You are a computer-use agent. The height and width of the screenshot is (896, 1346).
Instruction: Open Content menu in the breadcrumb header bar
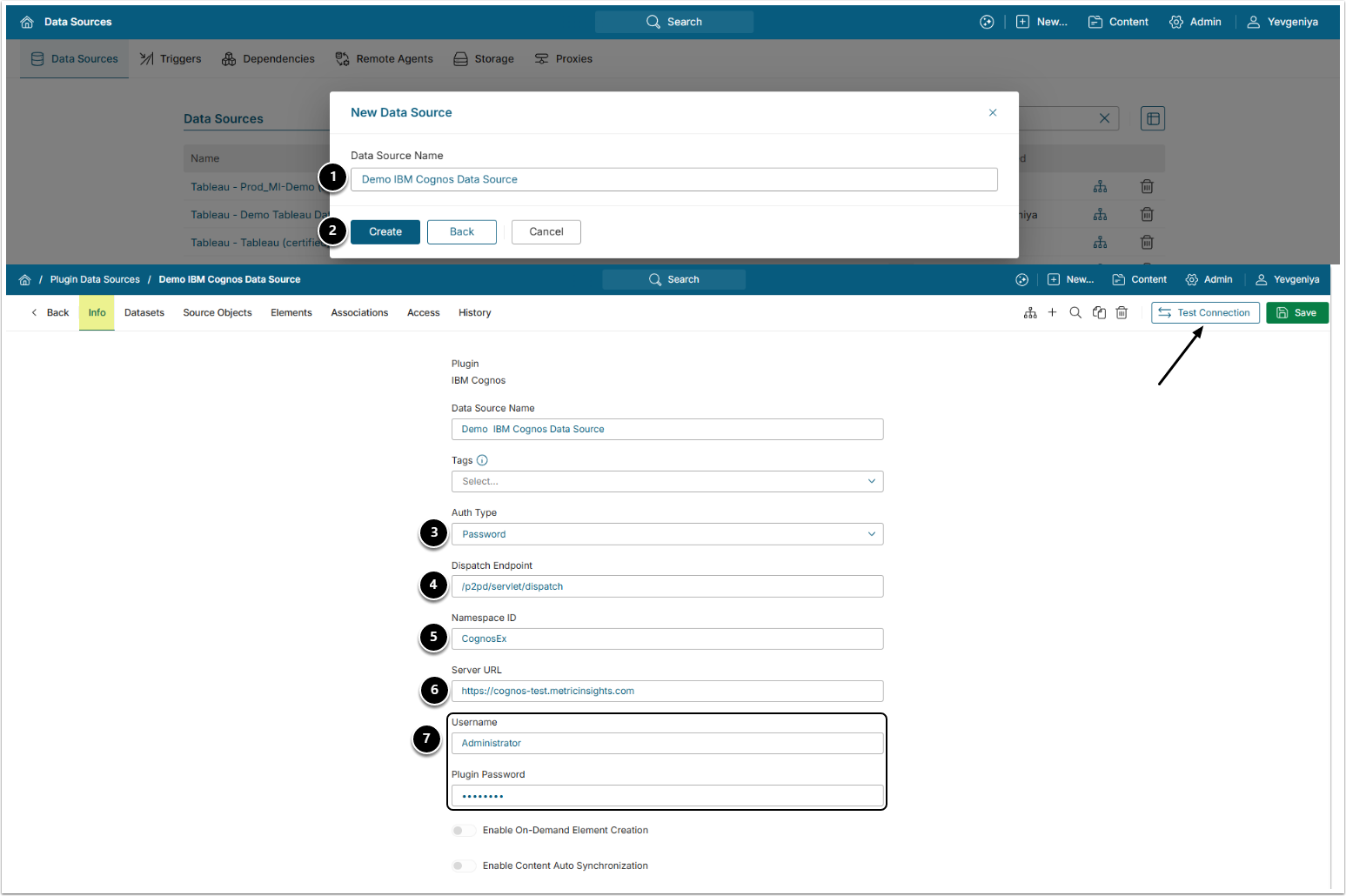coord(1139,280)
